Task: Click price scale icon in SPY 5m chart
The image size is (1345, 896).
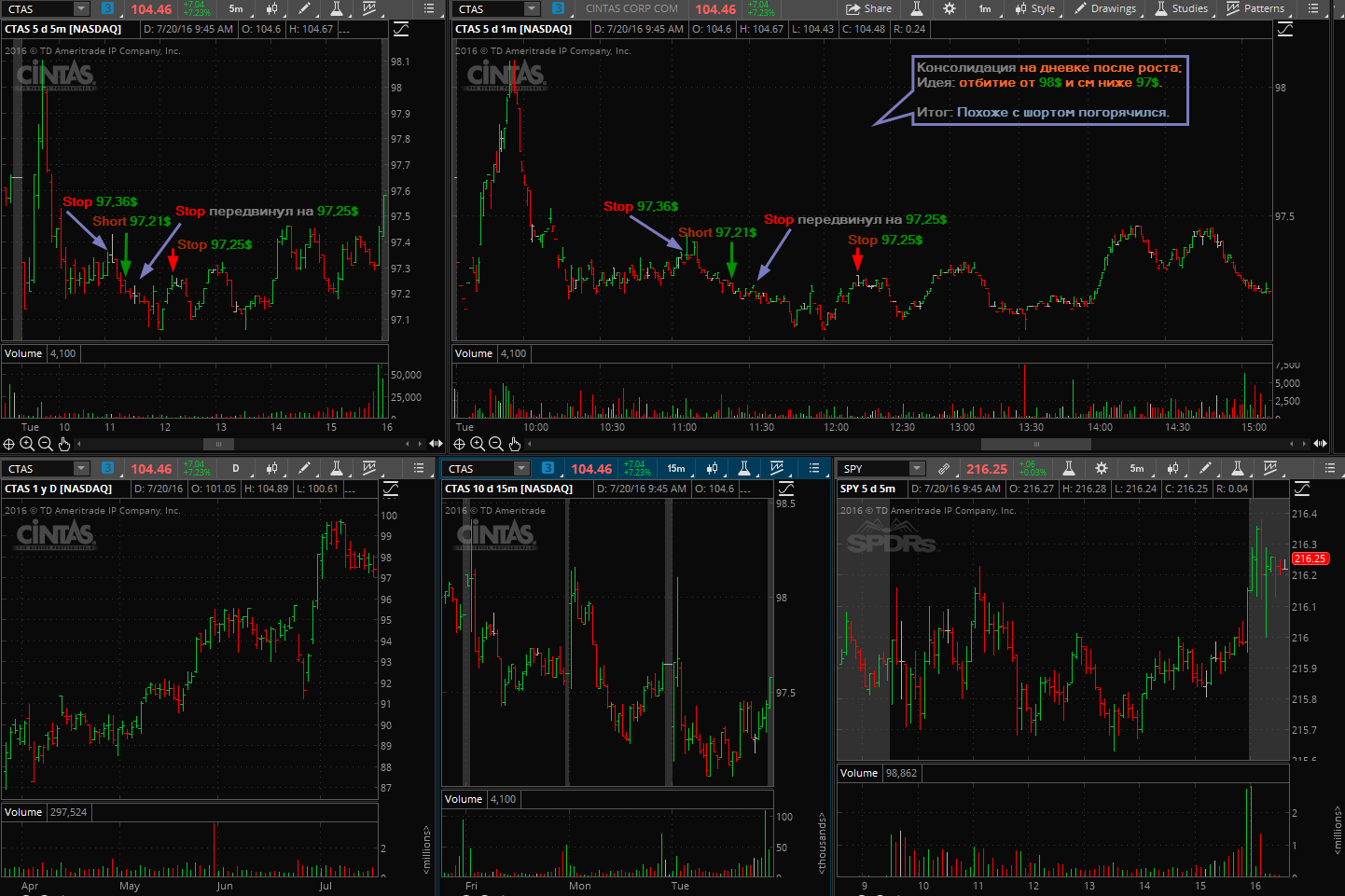Action: pyautogui.click(x=1302, y=489)
